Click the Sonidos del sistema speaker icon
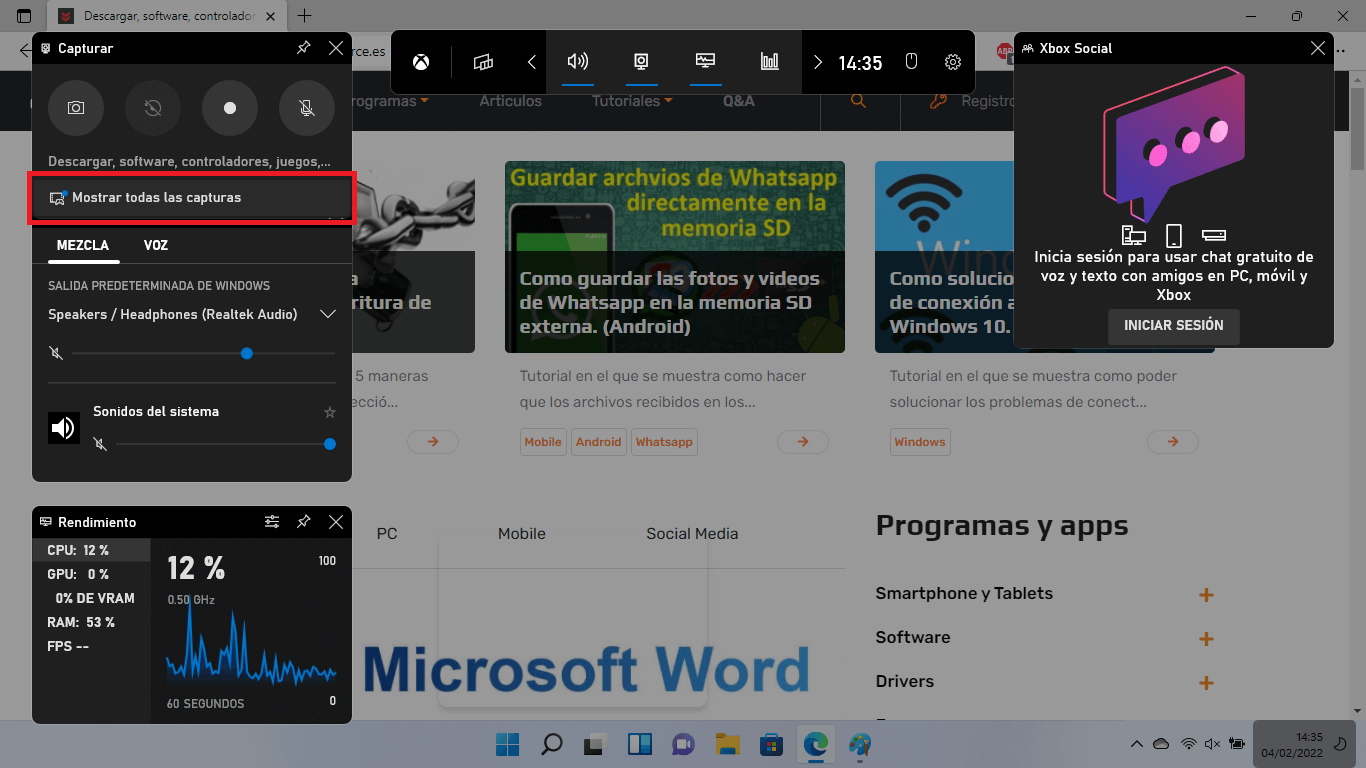Screen dimensions: 1366x768 (x=64, y=428)
